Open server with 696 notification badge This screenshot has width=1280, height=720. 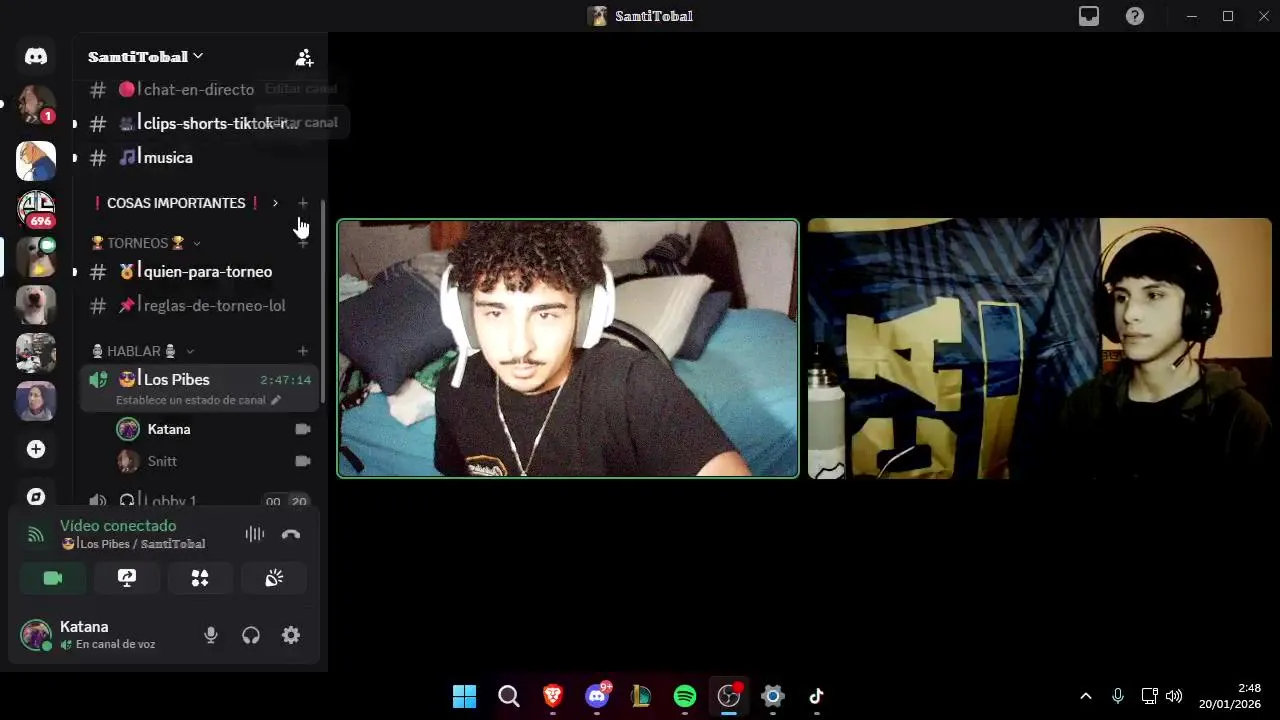[36, 209]
